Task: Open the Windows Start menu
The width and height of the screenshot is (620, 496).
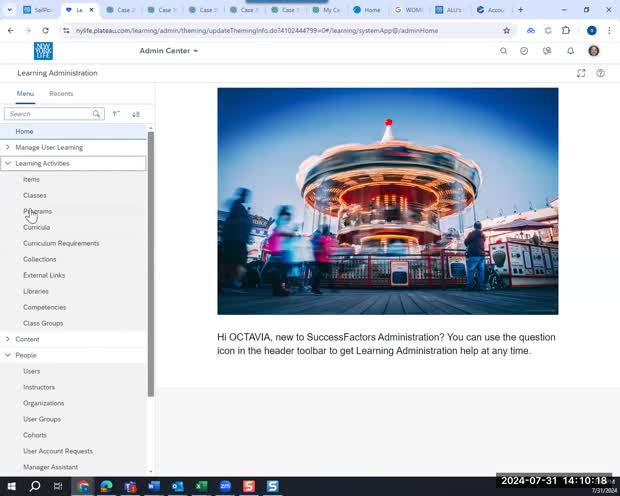Action: 11,486
